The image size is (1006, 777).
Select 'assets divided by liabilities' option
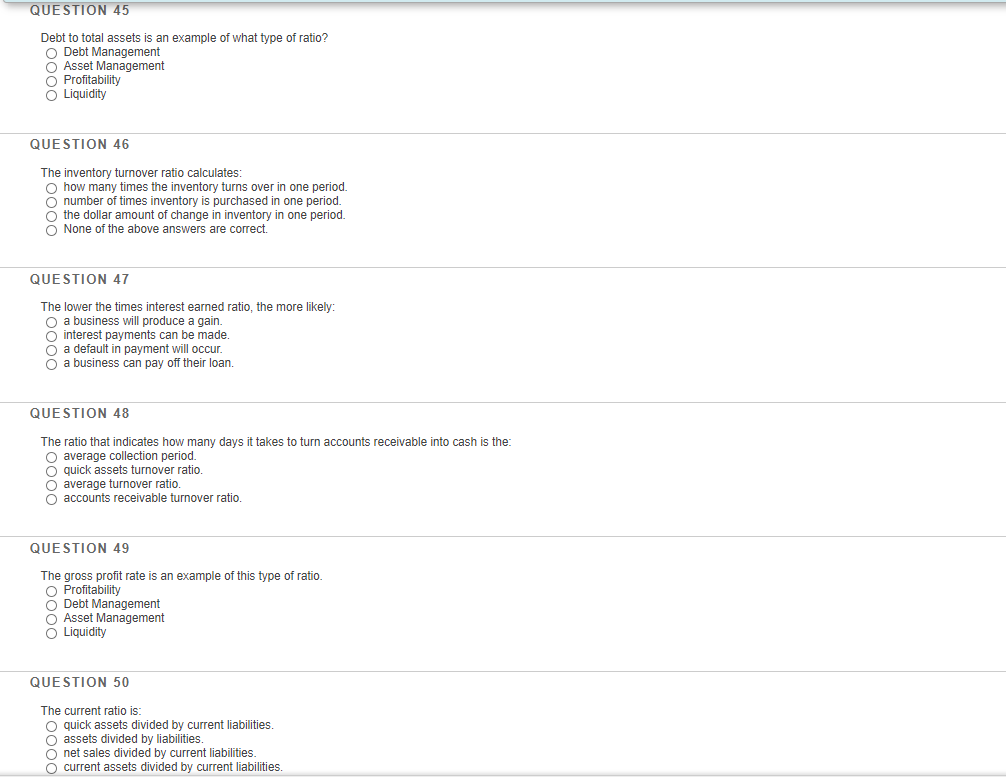click(x=51, y=740)
